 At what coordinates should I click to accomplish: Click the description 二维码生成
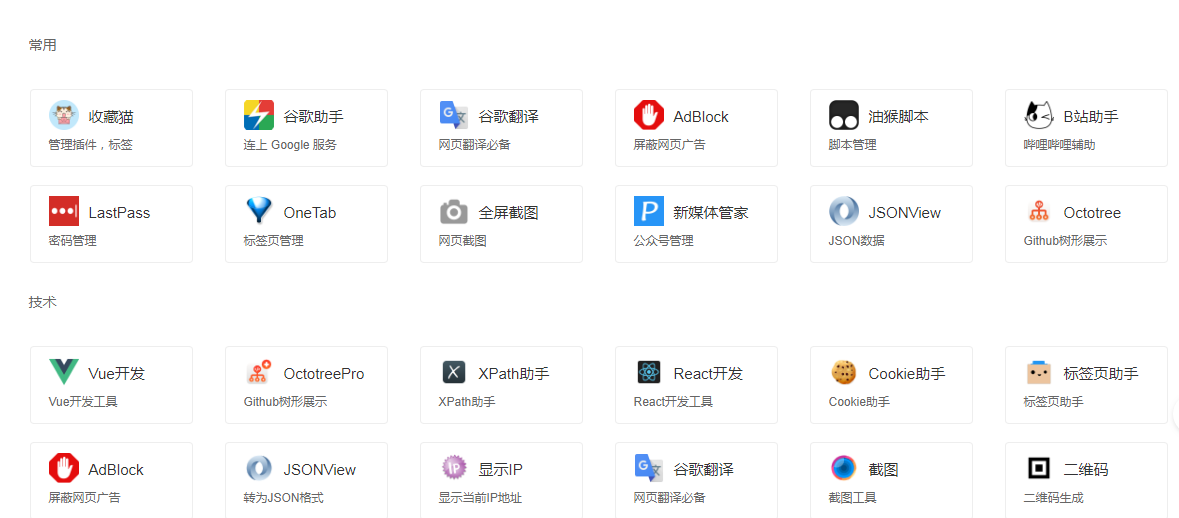pos(1053,498)
